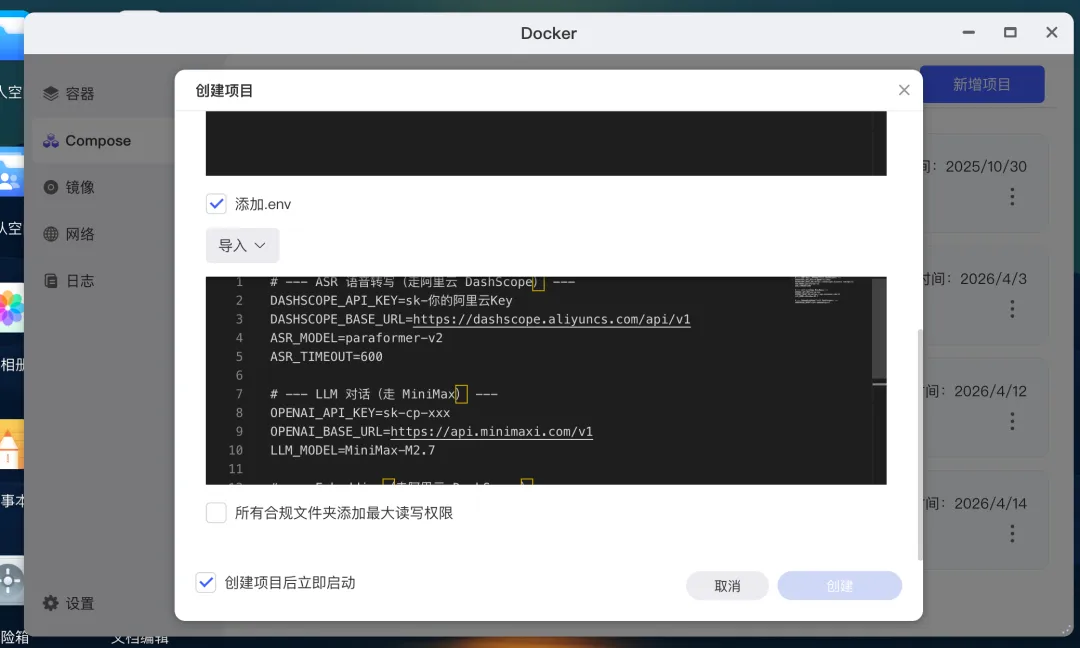The height and width of the screenshot is (648, 1080).
Task: Click the 创建项目 dialog title
Action: click(224, 90)
